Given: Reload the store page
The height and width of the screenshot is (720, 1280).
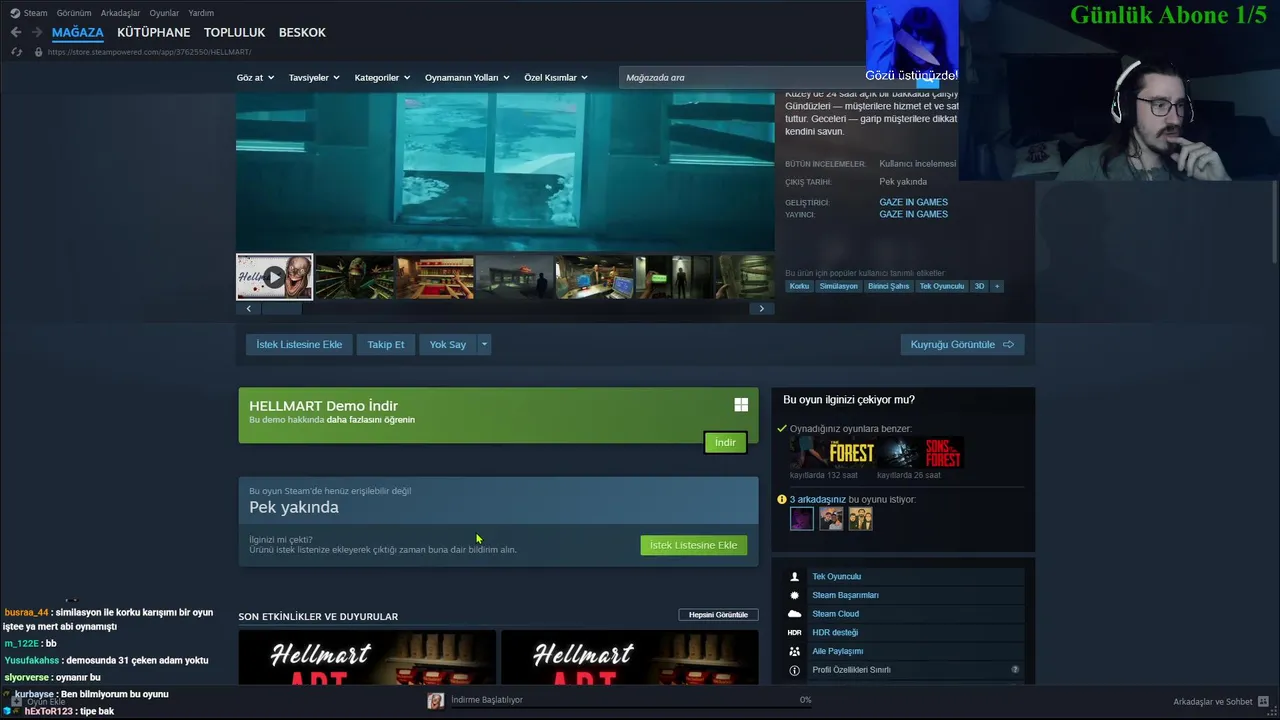Looking at the screenshot, I should pos(16,52).
